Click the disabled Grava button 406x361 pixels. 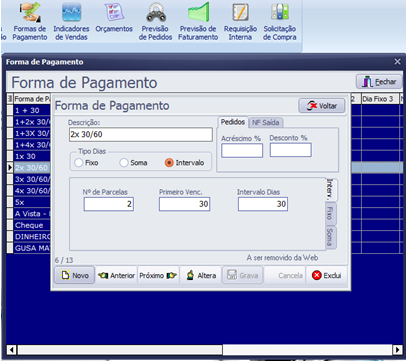click(x=243, y=275)
